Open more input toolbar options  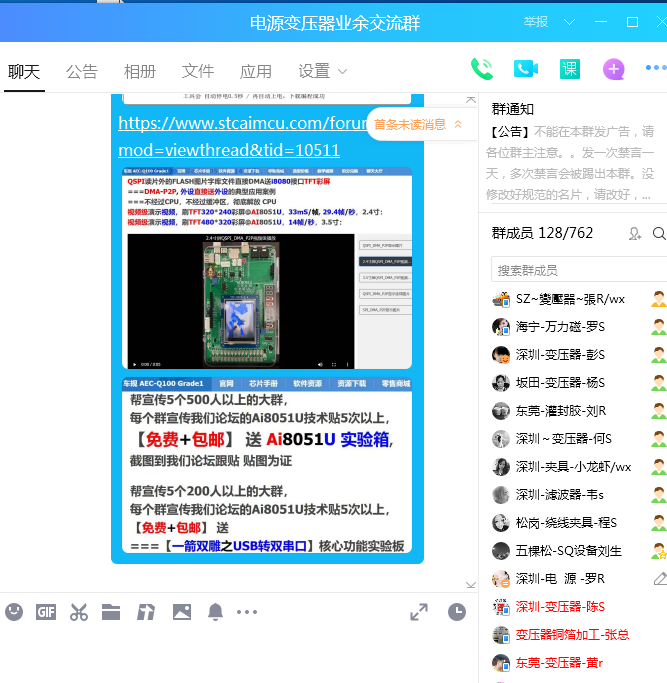(x=247, y=612)
